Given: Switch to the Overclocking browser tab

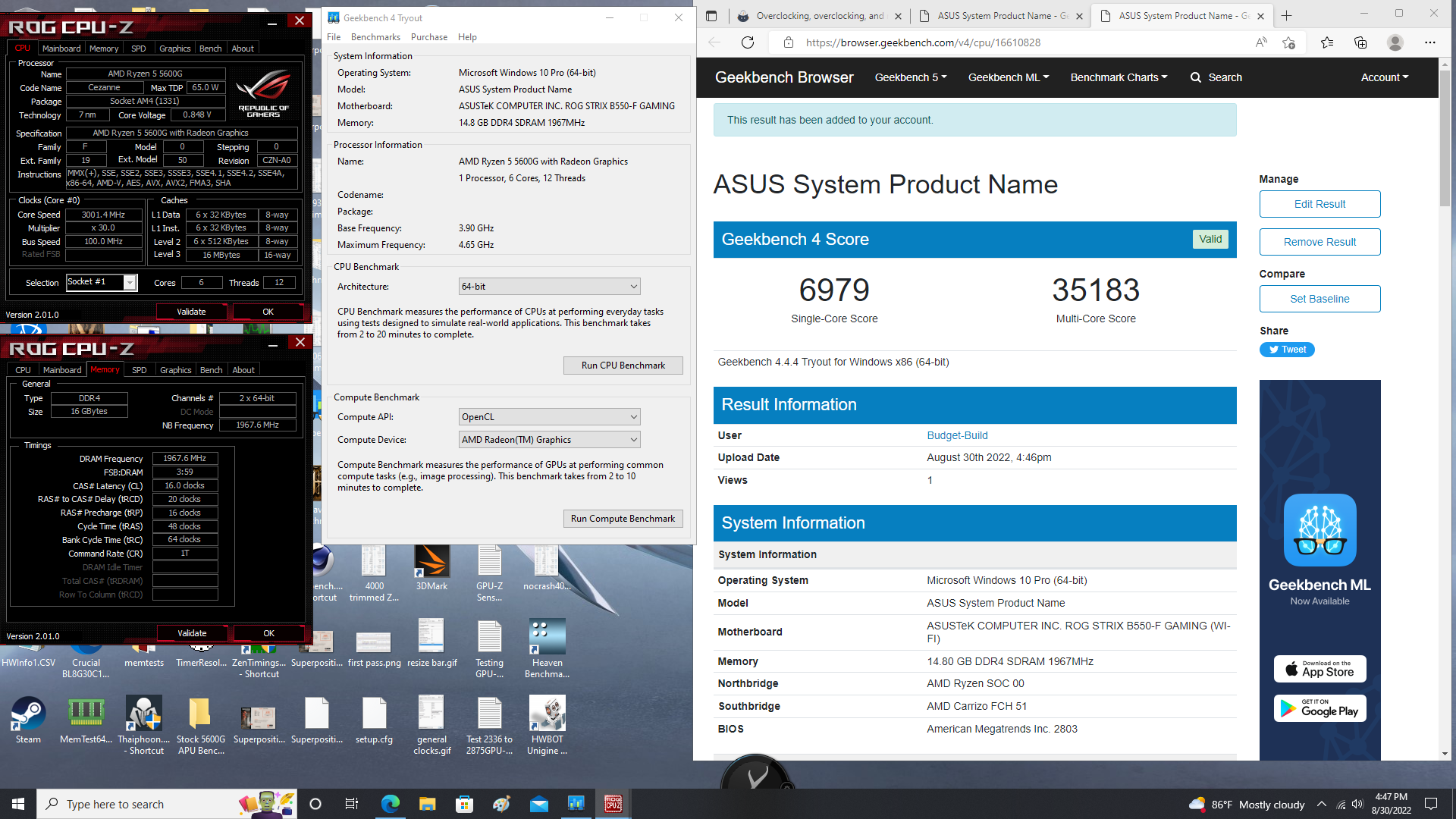Looking at the screenshot, I should tap(820, 15).
